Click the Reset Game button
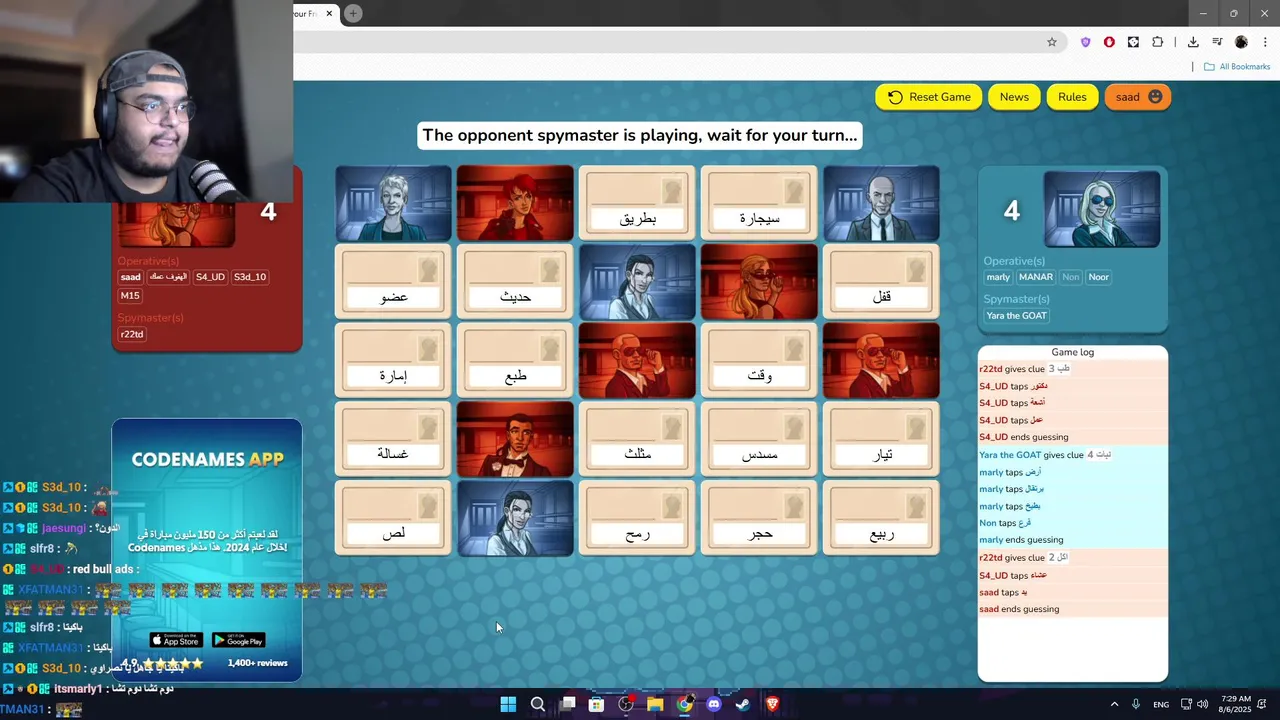Image resolution: width=1280 pixels, height=720 pixels. pos(928,97)
